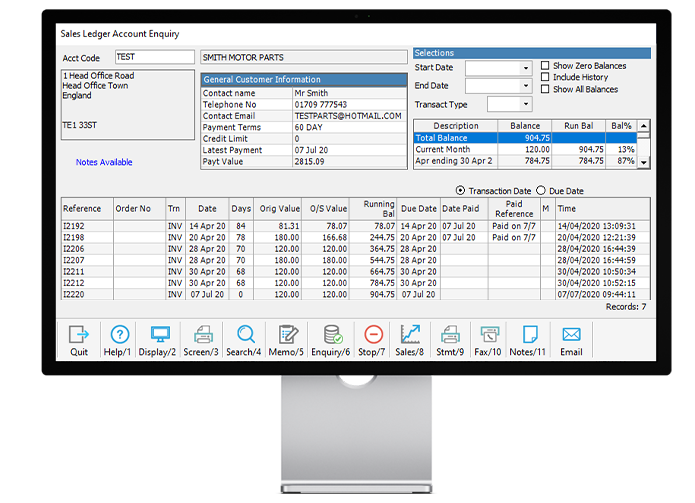
Task: Click the Contact Email value TESTPARTS@HOTMAIL.COM
Action: [350, 116]
